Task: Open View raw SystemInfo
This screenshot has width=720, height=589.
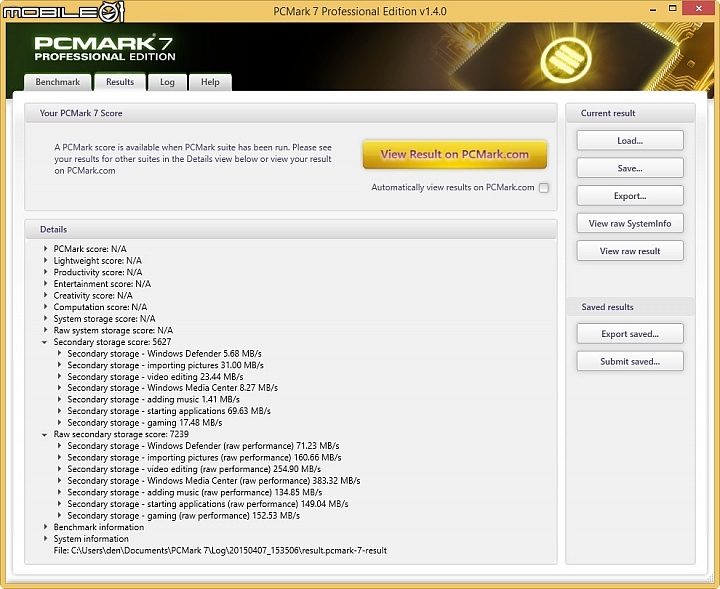Action: pos(630,223)
